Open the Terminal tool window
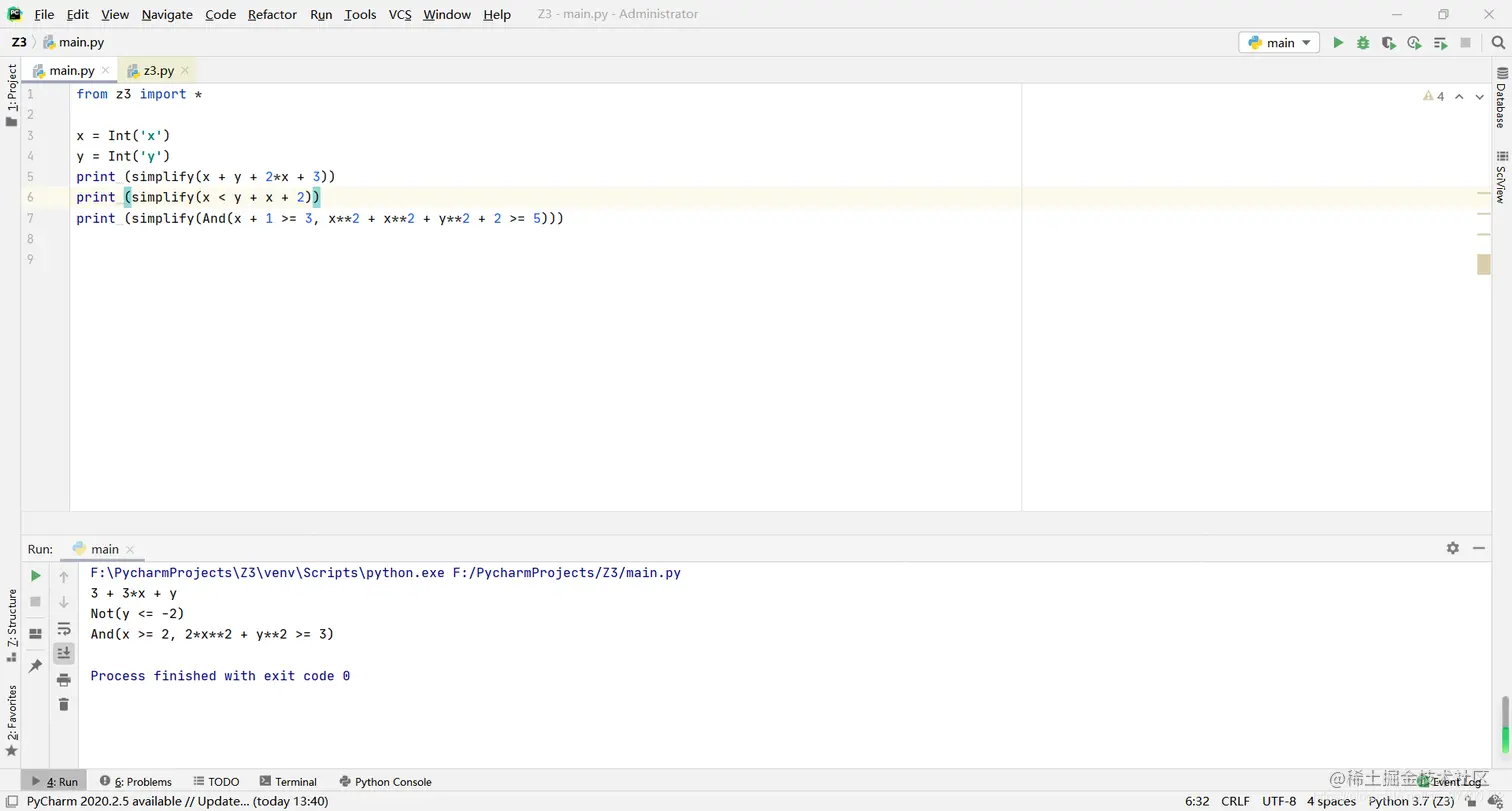The width and height of the screenshot is (1512, 811). 288,782
